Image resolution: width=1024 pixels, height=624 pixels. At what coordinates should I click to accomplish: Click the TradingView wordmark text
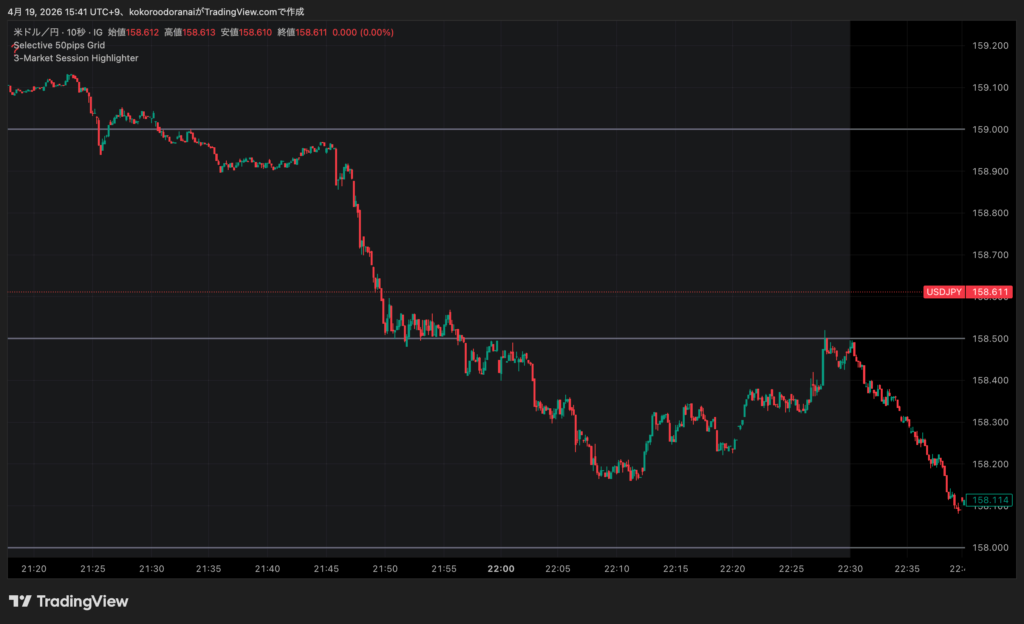(82, 601)
